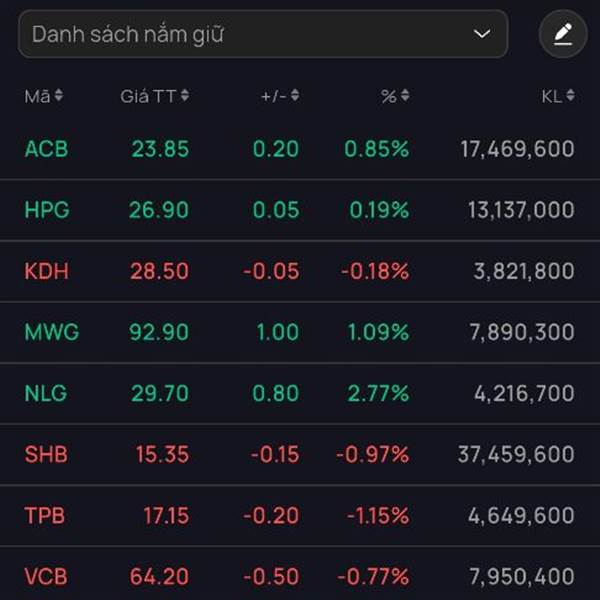
Task: Open the HPG stock ticker
Action: click(x=47, y=210)
